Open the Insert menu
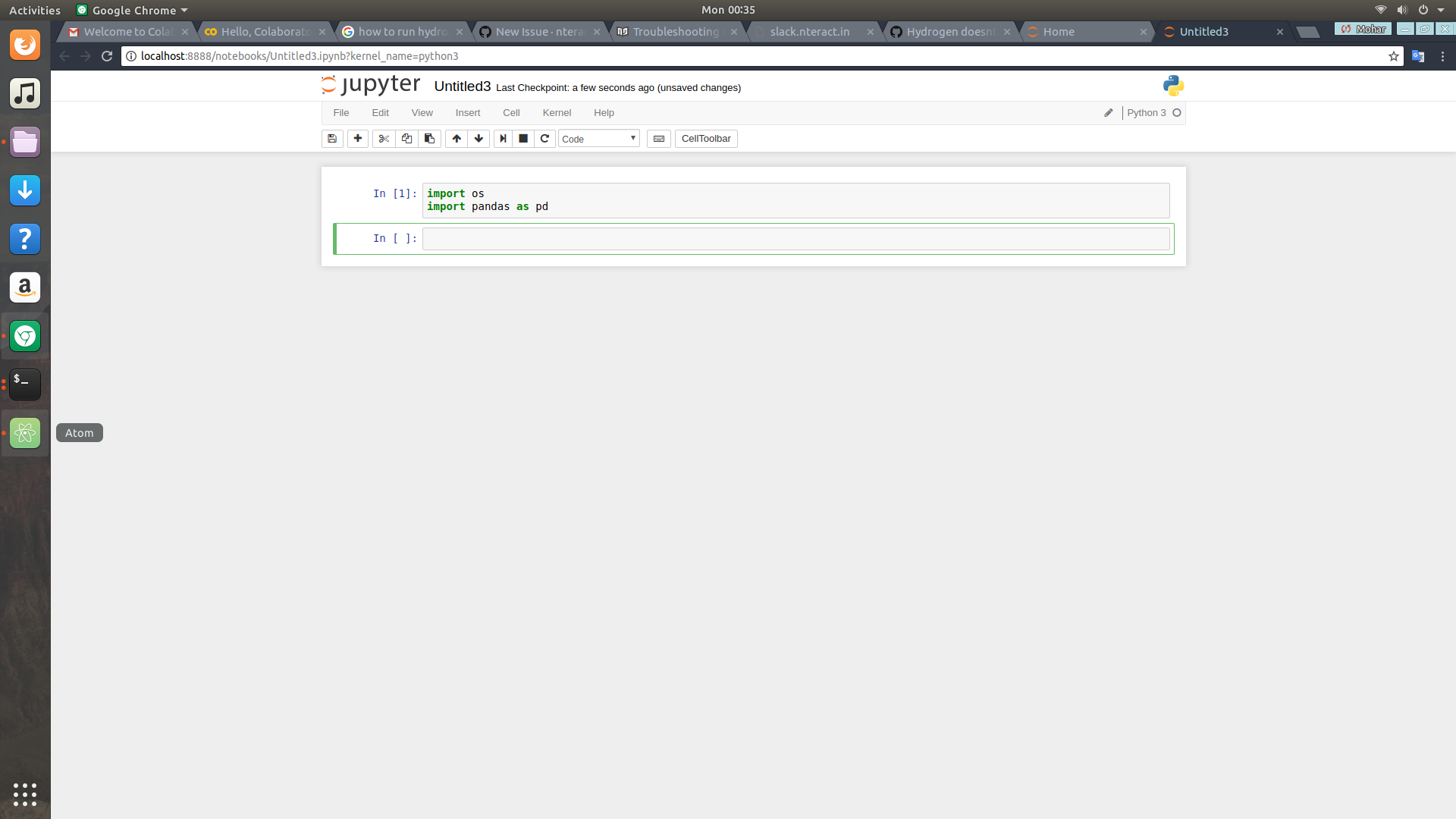1456x819 pixels. coord(468,112)
